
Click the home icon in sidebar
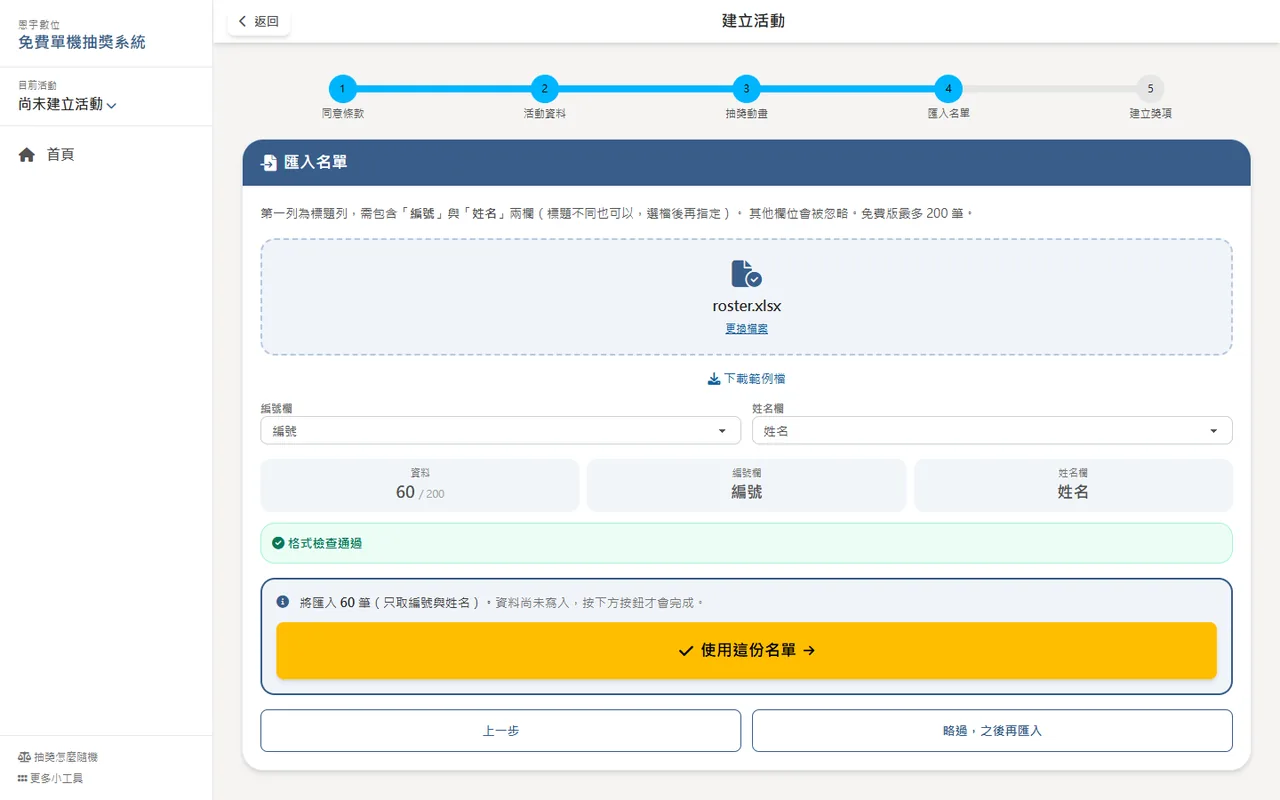27,155
